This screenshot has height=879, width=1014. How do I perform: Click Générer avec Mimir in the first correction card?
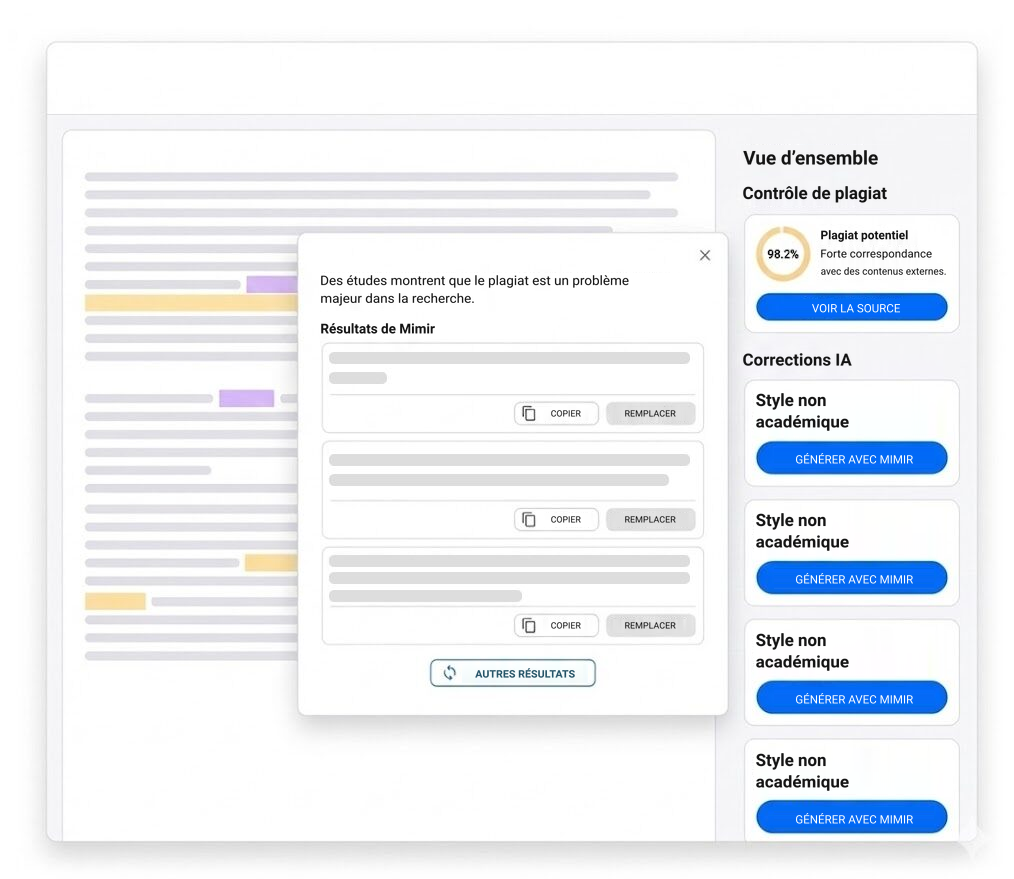[852, 459]
